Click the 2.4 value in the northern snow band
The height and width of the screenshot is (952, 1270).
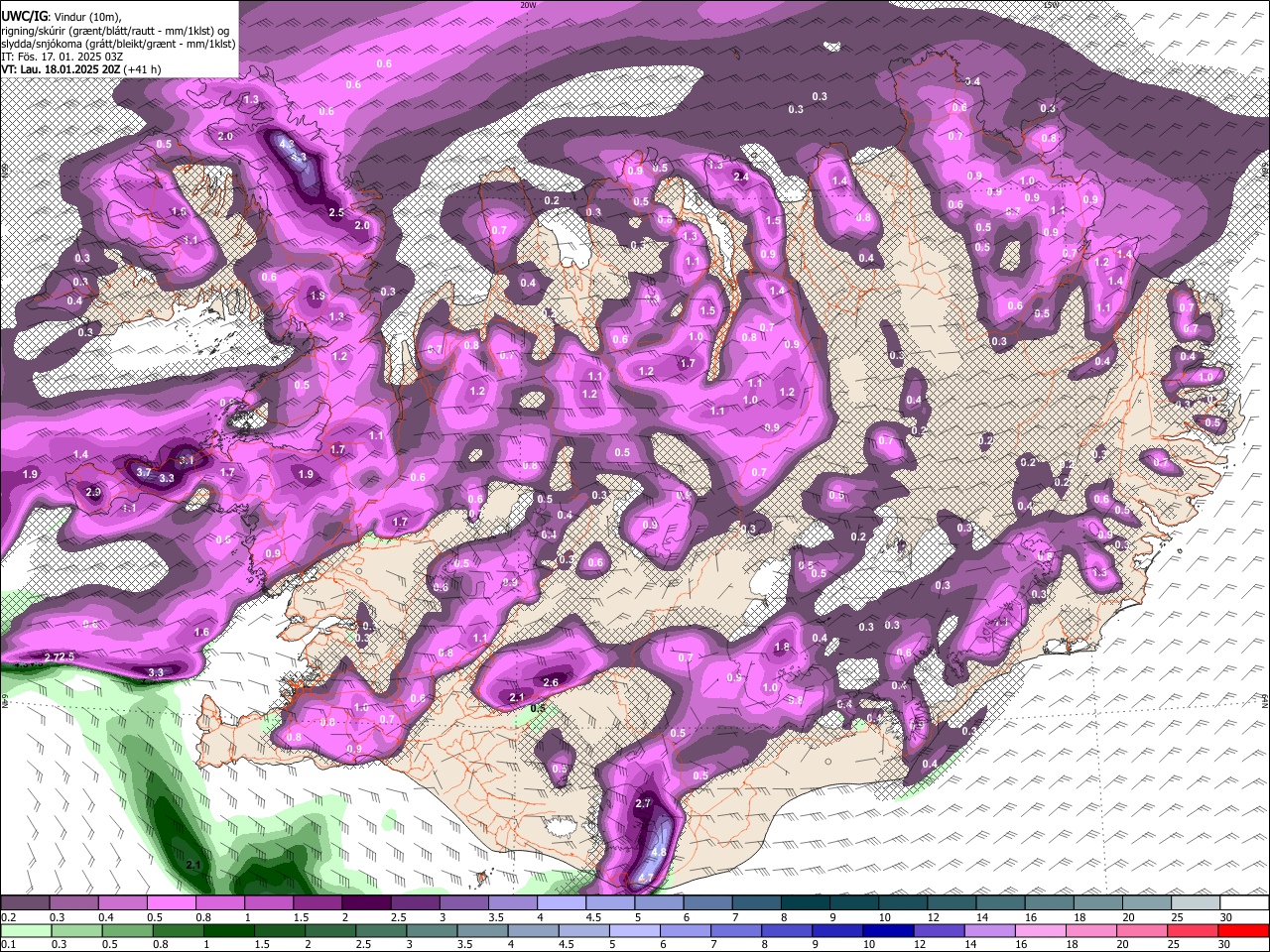click(x=740, y=177)
